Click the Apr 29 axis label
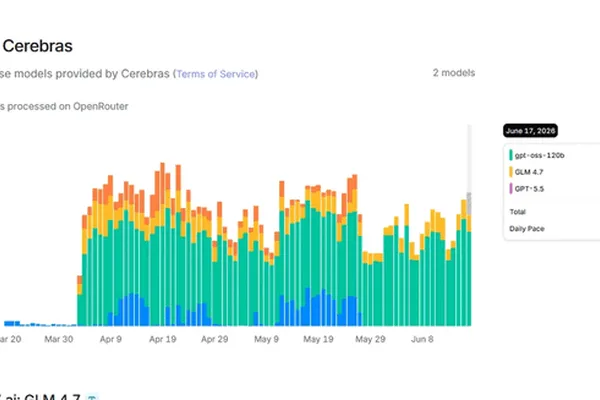Screen dimensions: 600x400 [x=214, y=339]
